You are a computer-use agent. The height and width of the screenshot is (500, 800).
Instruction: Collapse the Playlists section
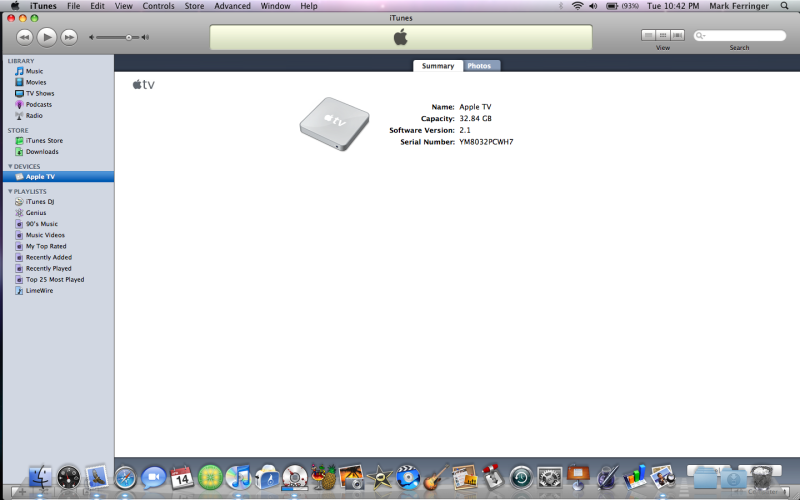[x=10, y=191]
